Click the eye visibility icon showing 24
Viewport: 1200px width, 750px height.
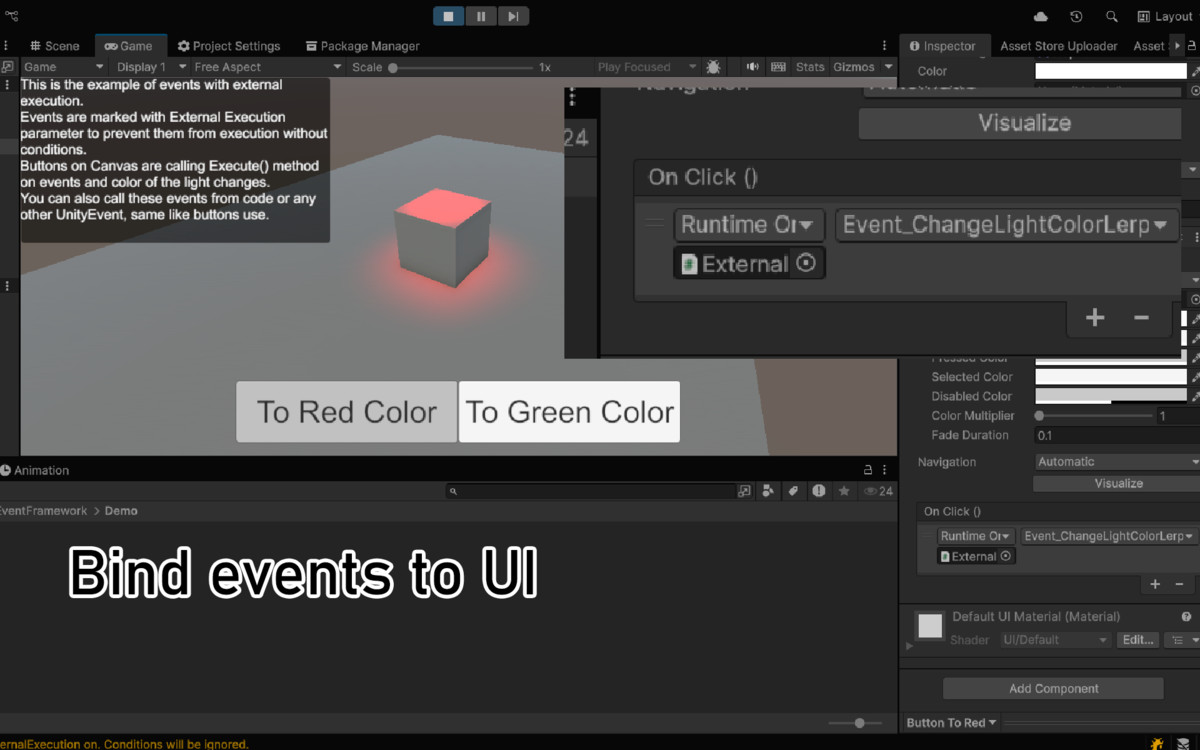872,491
